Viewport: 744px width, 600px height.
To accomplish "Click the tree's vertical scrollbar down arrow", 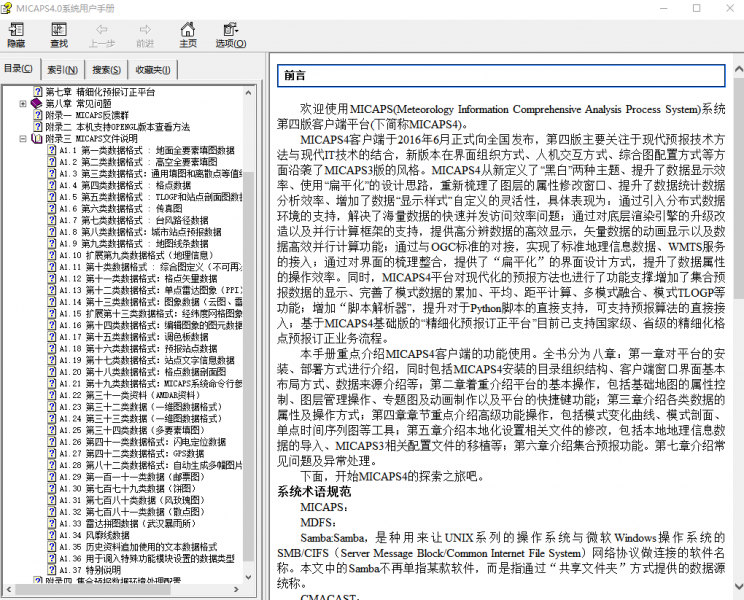I will tap(249, 578).
